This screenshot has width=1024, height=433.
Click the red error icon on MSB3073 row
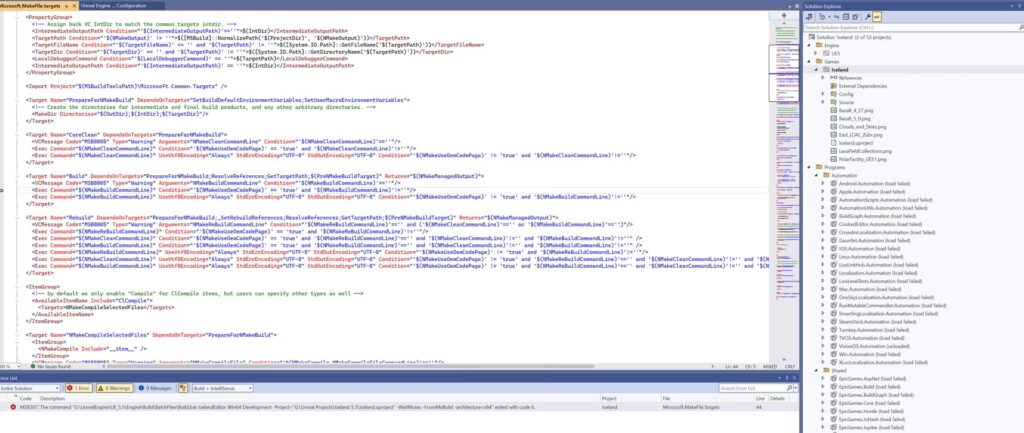tap(13, 407)
